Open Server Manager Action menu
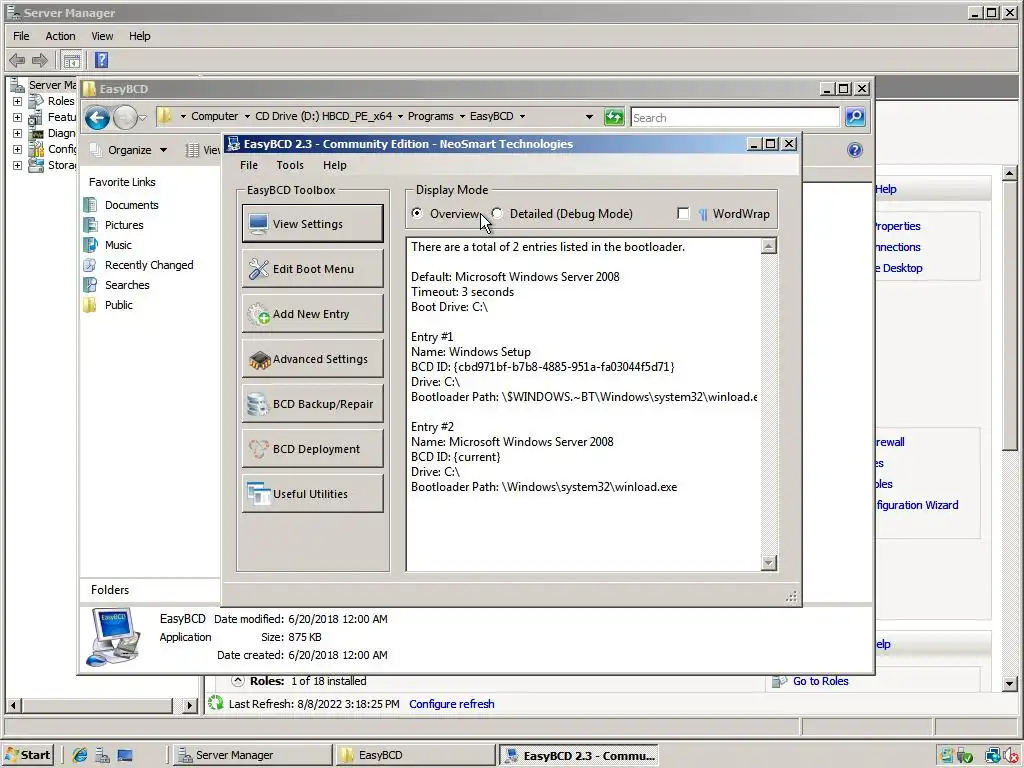The image size is (1024, 768). tap(60, 36)
